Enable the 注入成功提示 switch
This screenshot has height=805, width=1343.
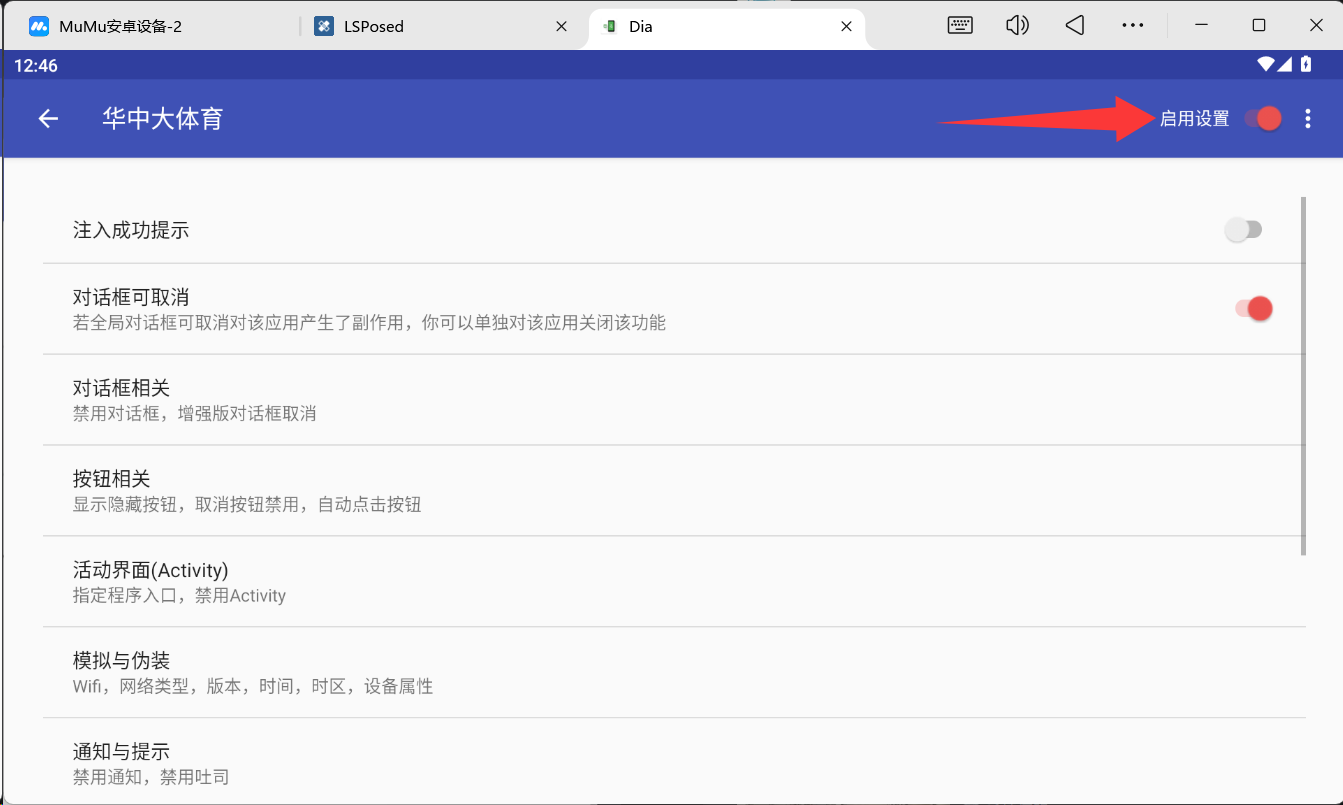pos(1243,230)
